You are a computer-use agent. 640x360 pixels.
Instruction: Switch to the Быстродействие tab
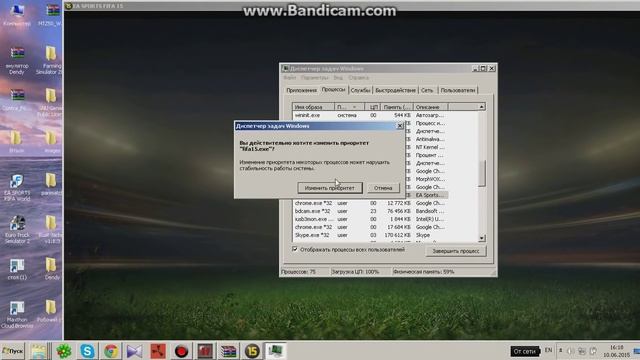(x=395, y=90)
